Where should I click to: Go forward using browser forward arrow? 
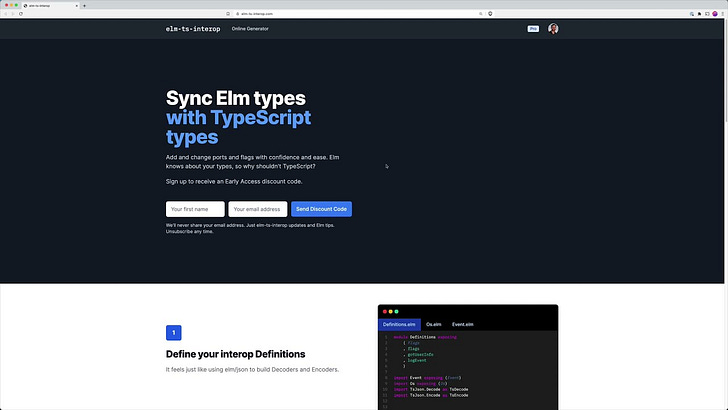[13, 13]
